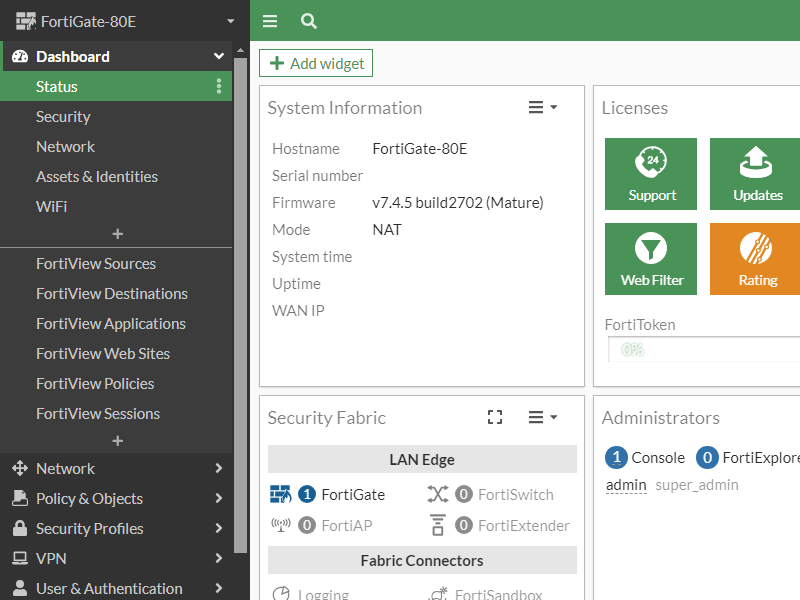Image resolution: width=800 pixels, height=600 pixels.
Task: Click the Dashboard gauge icon
Action: pos(20,56)
